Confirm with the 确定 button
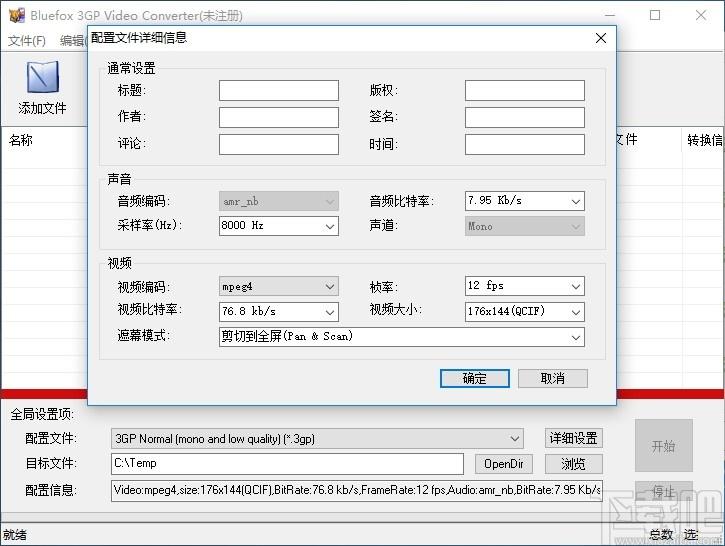Image resolution: width=725 pixels, height=546 pixels. [475, 379]
